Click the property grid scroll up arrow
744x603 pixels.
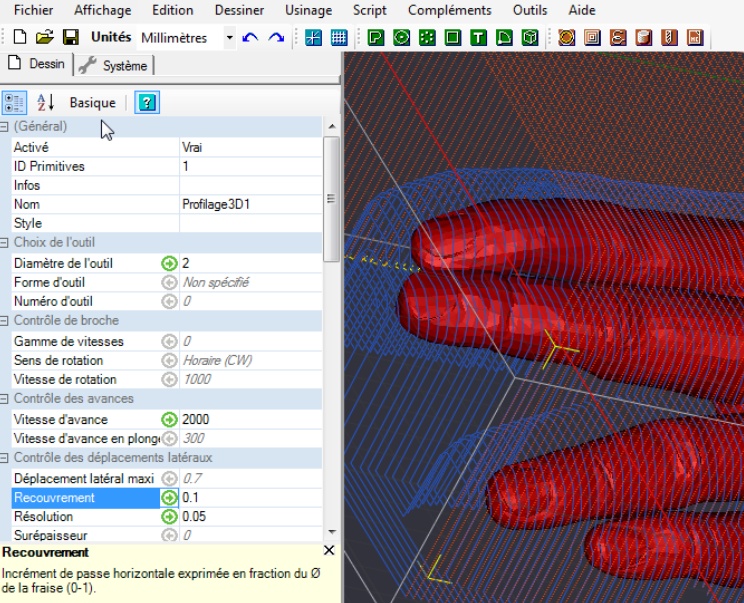click(332, 126)
